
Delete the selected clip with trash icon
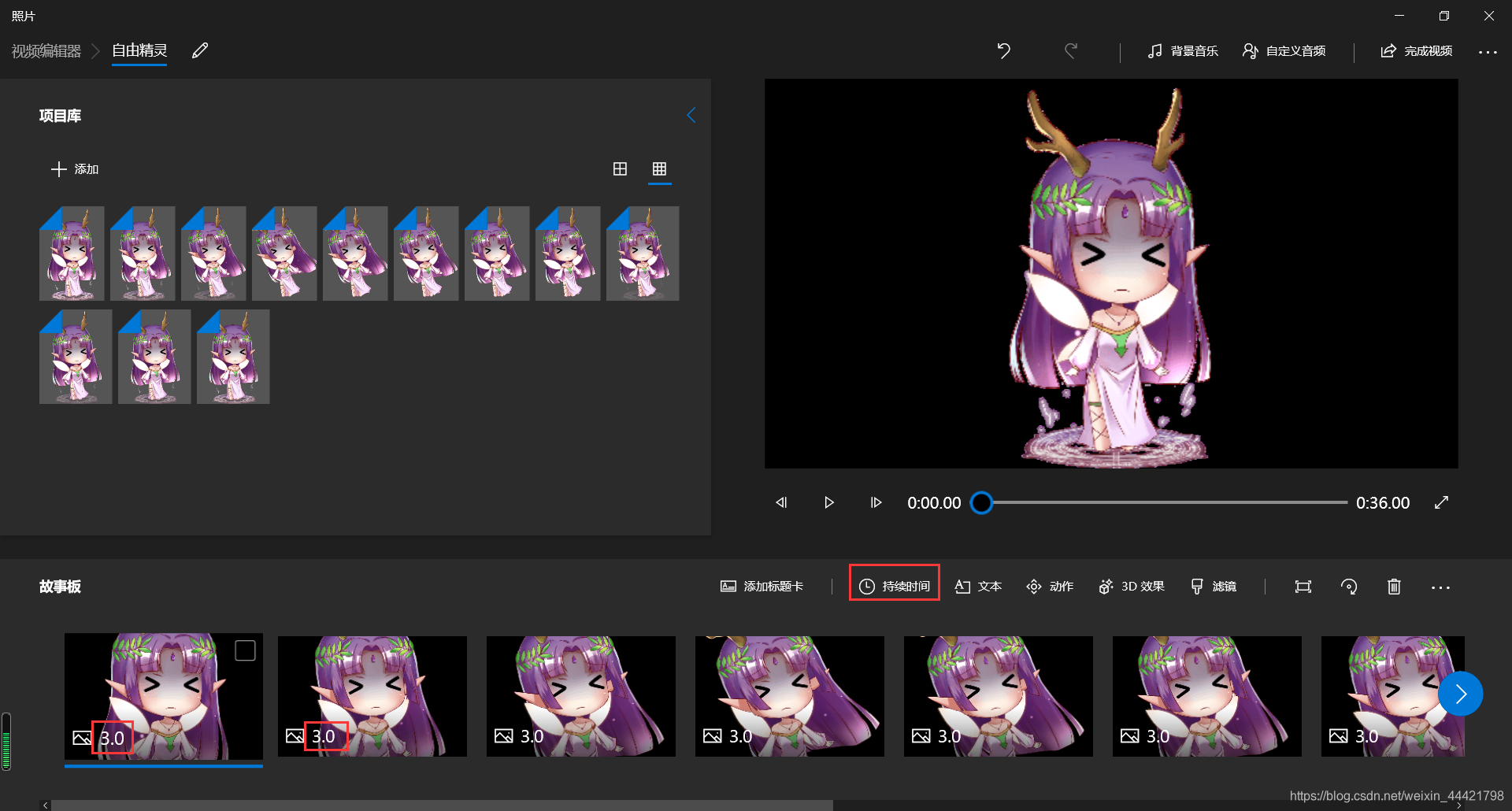pyautogui.click(x=1394, y=587)
